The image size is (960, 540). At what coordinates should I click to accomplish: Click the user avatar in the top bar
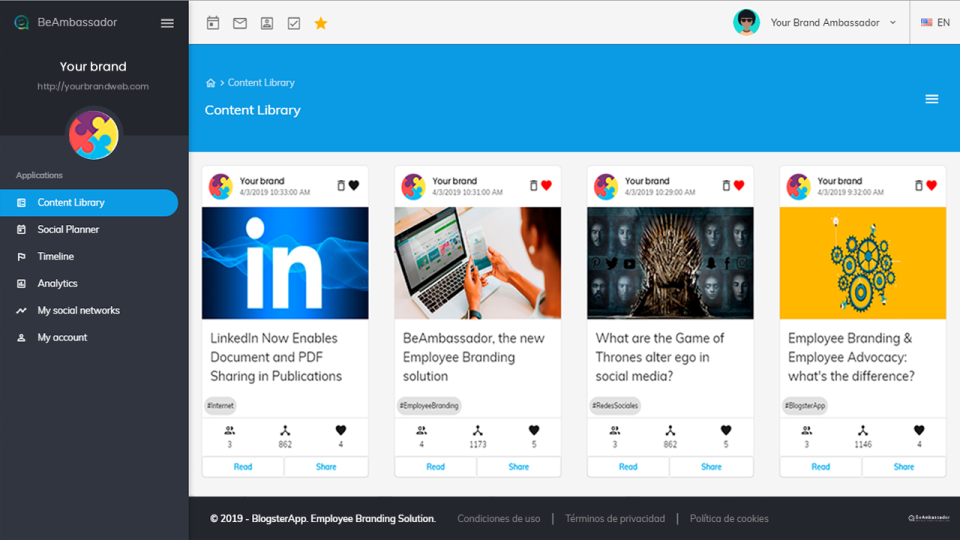pos(746,23)
